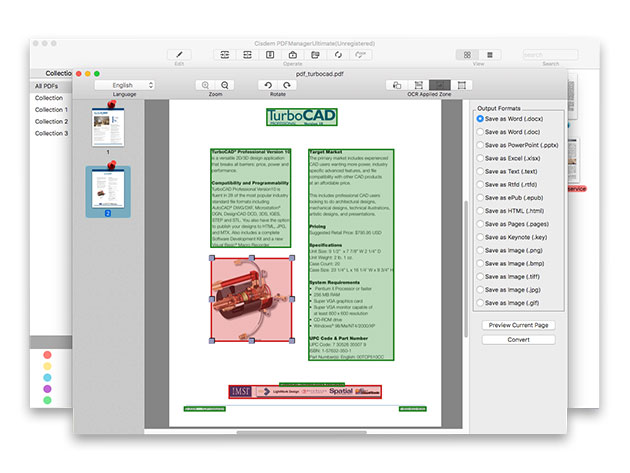630x473 pixels.
Task: Select Save as Text (.text) option
Action: point(506,171)
